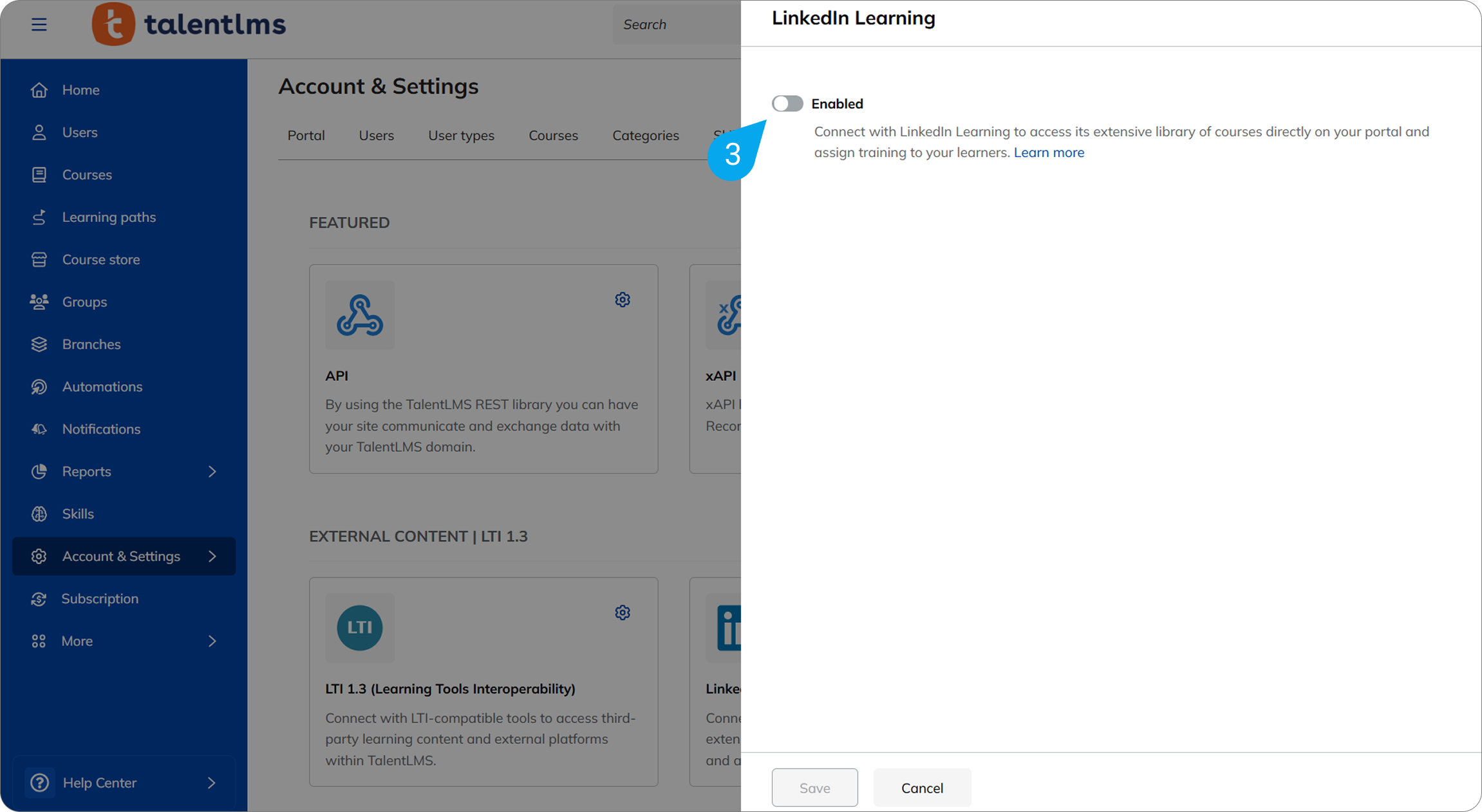Switch to the User types tab
The image size is (1482, 812).
coord(461,136)
